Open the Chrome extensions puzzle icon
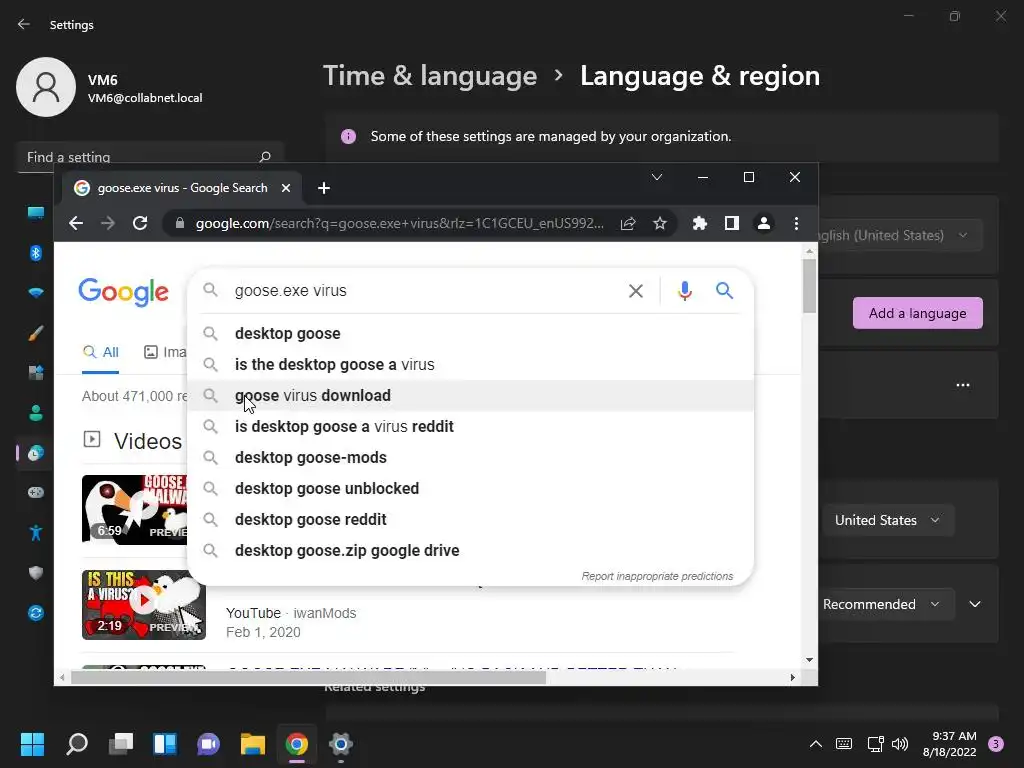This screenshot has height=768, width=1024. pyautogui.click(x=699, y=223)
